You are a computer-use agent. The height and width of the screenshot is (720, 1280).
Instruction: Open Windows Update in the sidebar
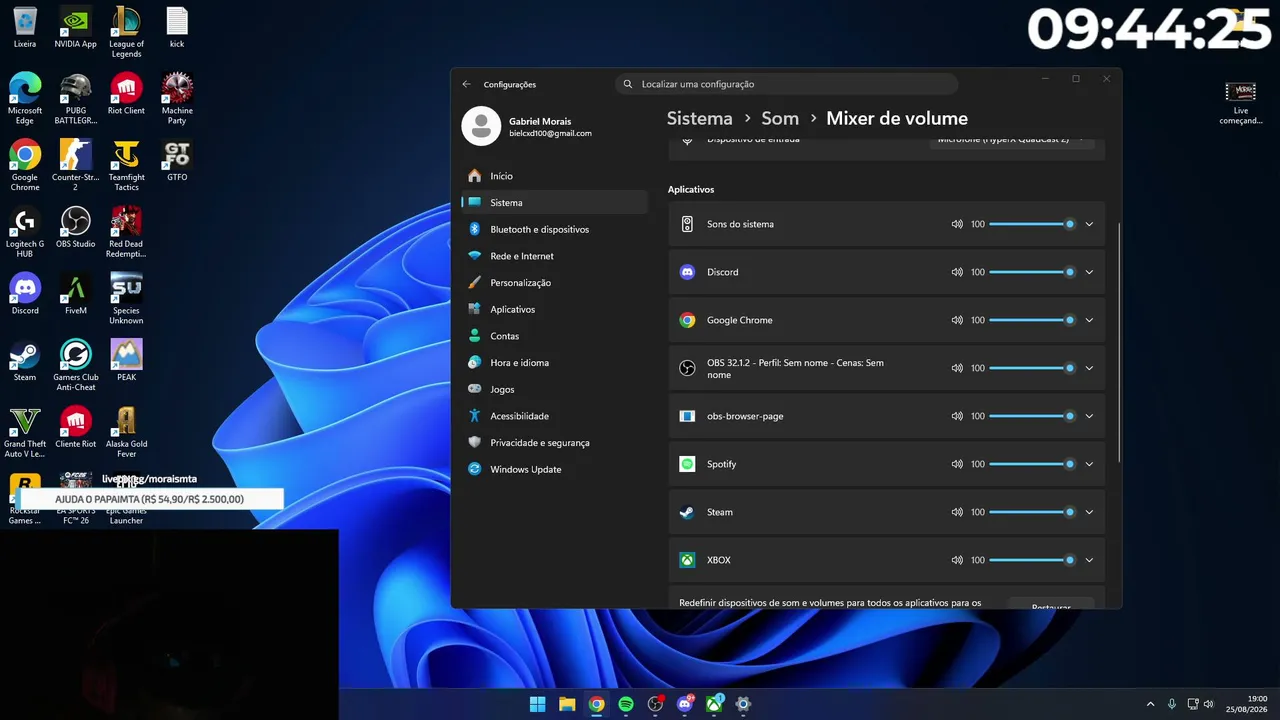pos(555,469)
